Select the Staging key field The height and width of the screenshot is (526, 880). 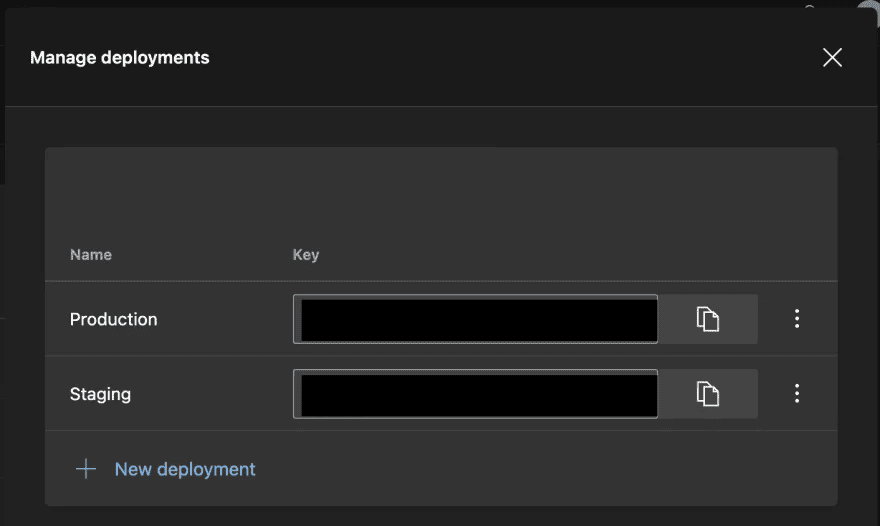(x=478, y=394)
